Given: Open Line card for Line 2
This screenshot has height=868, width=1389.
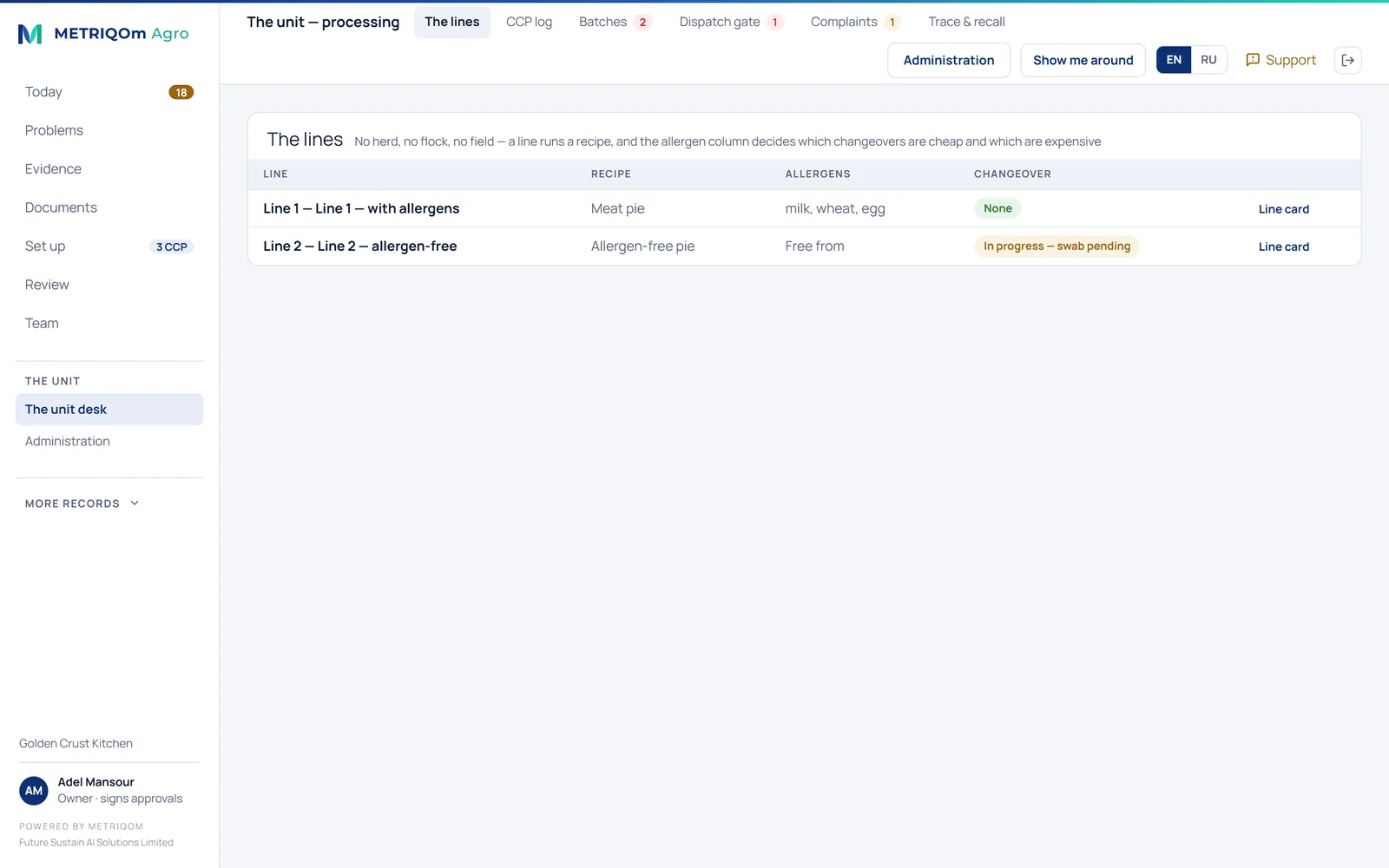Looking at the screenshot, I should [1283, 247].
